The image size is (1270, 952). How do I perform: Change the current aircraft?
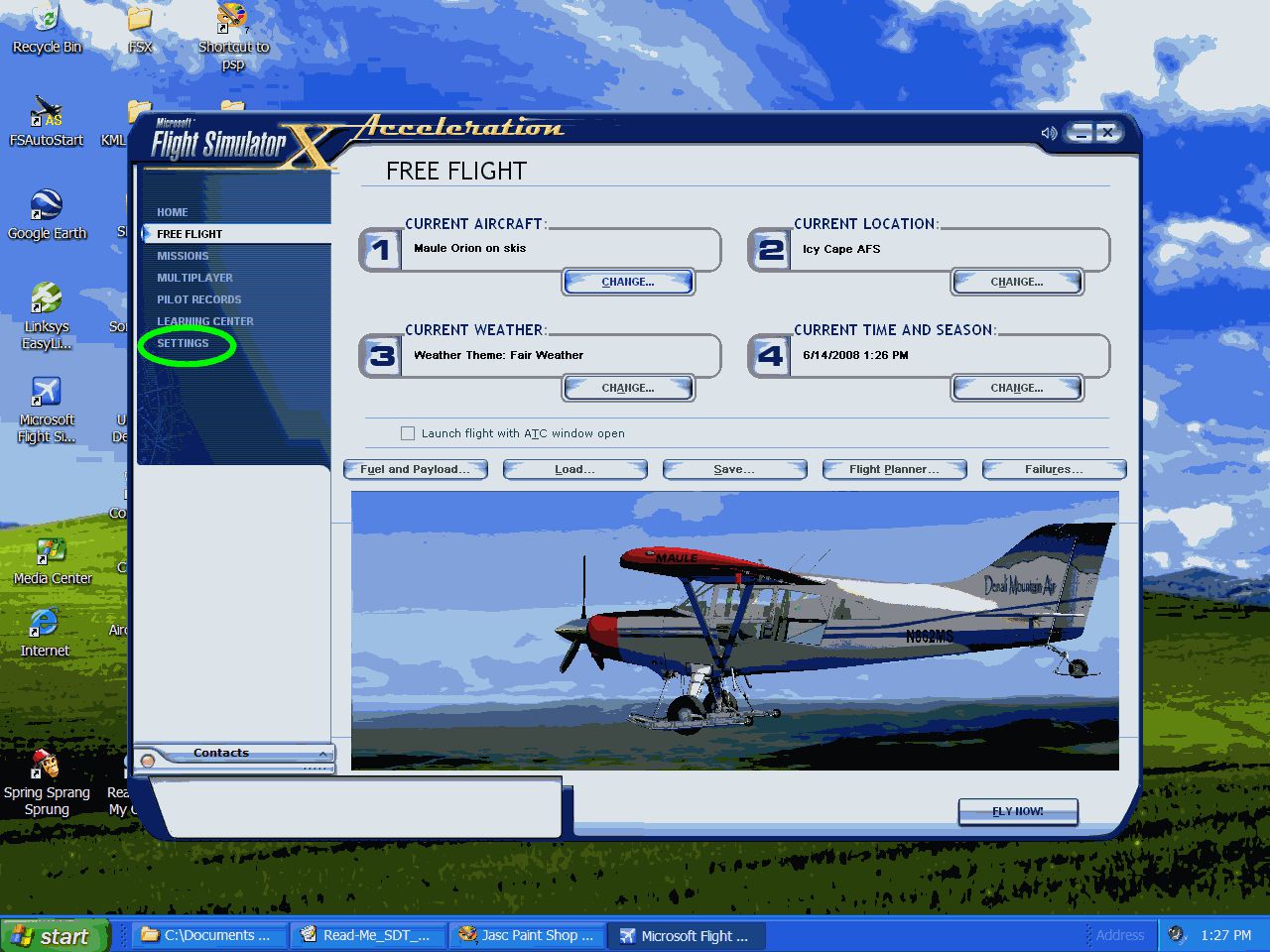(628, 282)
